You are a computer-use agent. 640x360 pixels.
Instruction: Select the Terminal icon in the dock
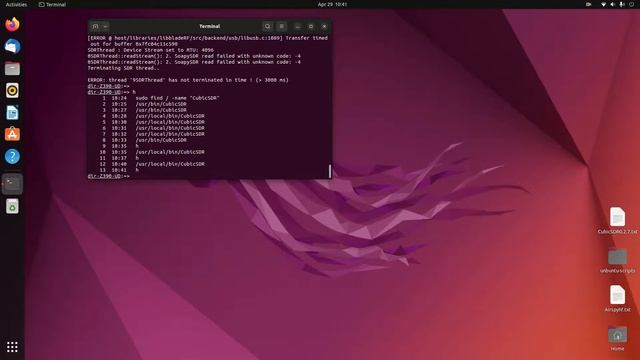(12, 184)
